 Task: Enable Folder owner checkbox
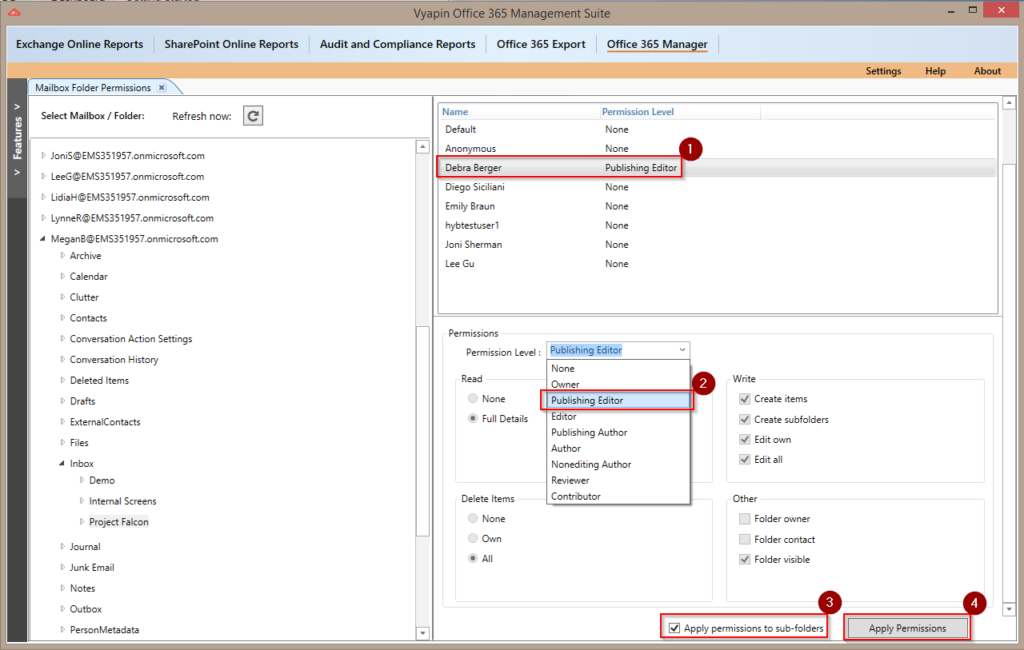(x=744, y=519)
